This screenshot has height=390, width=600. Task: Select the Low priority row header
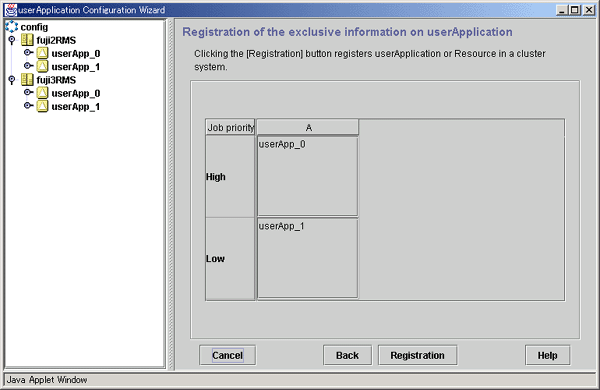click(230, 259)
